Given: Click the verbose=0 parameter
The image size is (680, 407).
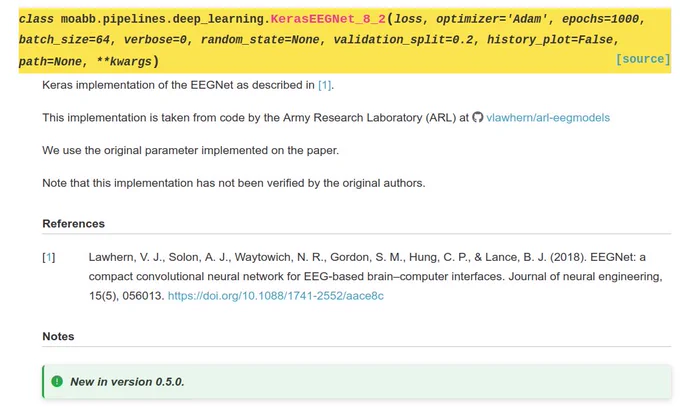Looking at the screenshot, I should point(155,40).
